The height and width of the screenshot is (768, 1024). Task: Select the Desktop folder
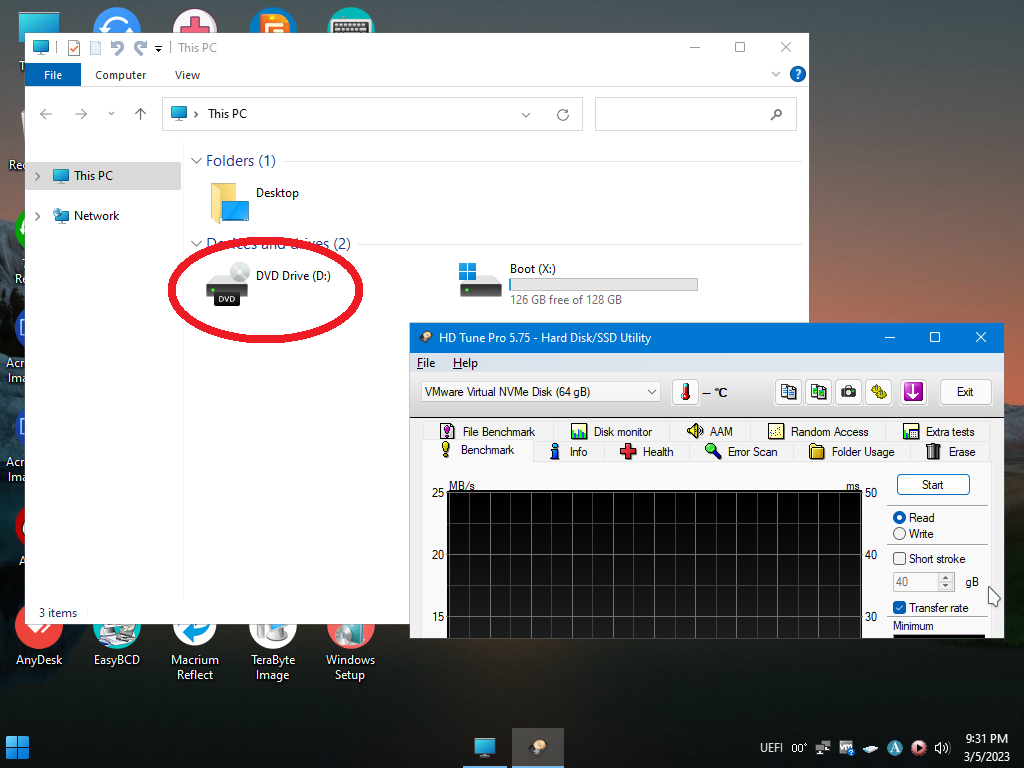coord(255,202)
